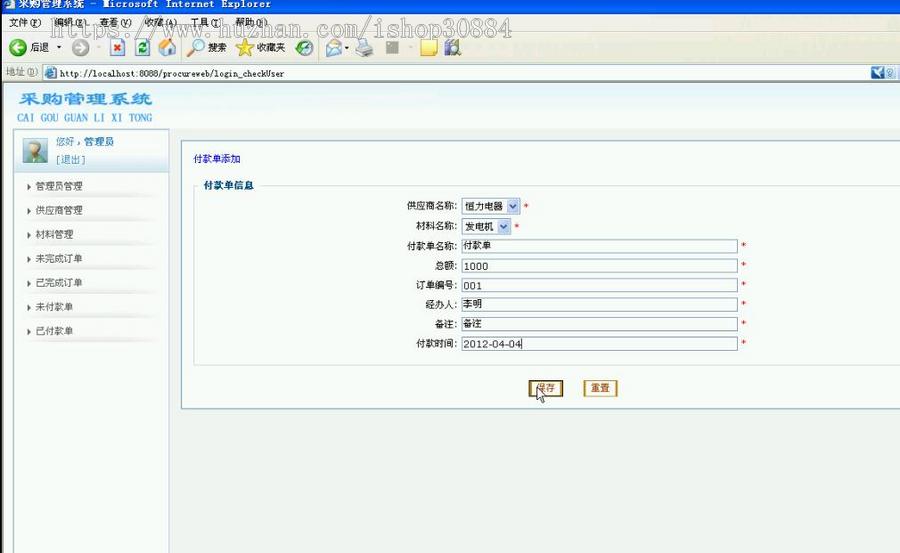The height and width of the screenshot is (553, 900).
Task: Go to Home page icon
Action: [167, 48]
